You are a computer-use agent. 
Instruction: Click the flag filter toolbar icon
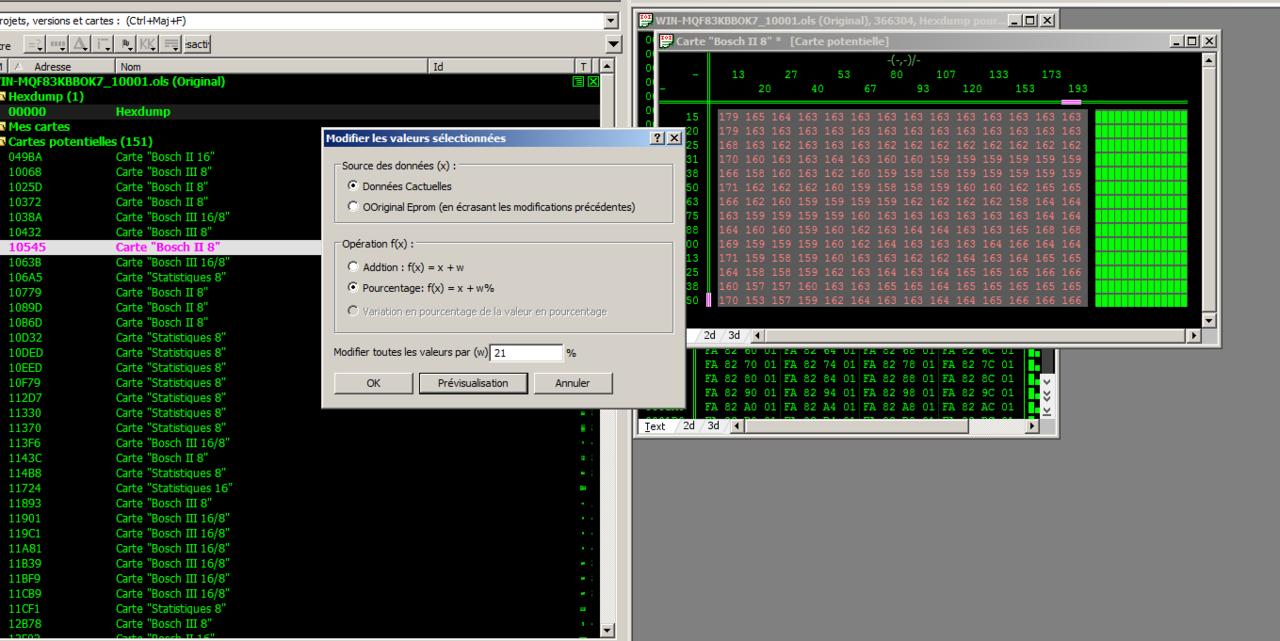pos(125,44)
